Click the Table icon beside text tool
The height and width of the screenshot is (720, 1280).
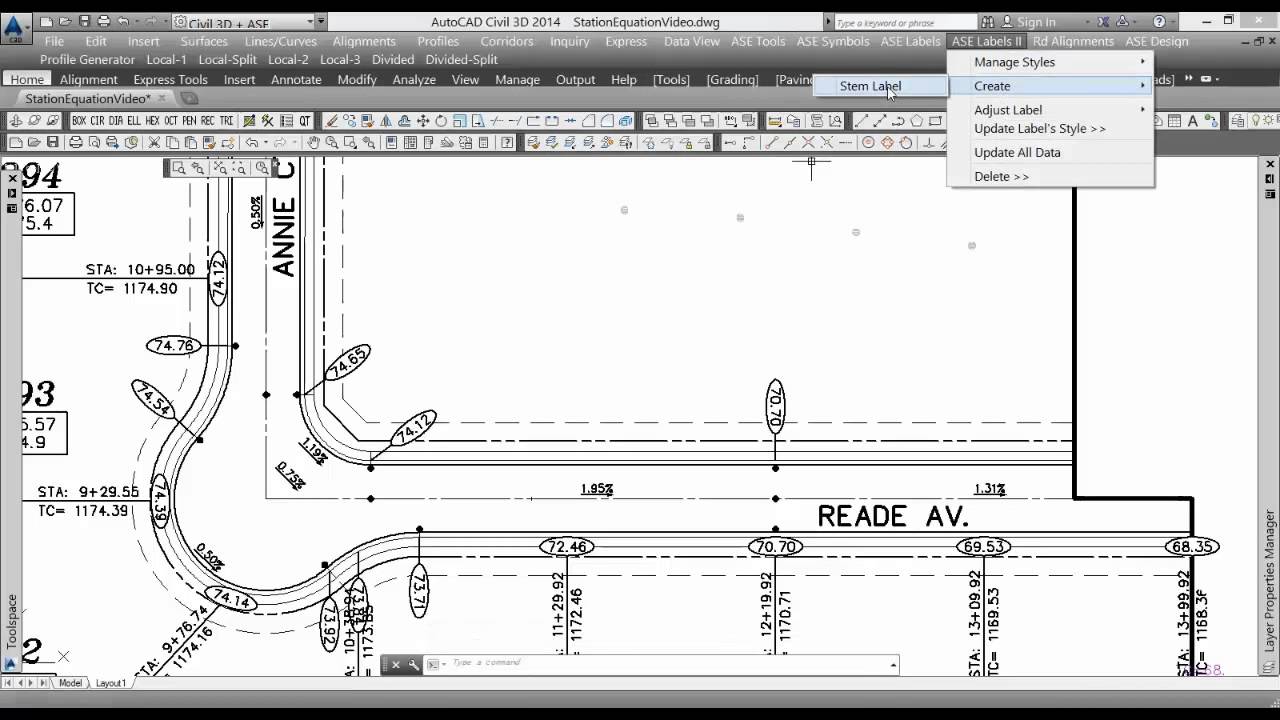pos(1174,121)
